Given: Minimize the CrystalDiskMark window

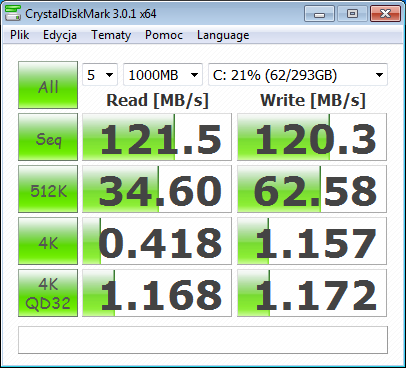Looking at the screenshot, I should coord(319,14).
